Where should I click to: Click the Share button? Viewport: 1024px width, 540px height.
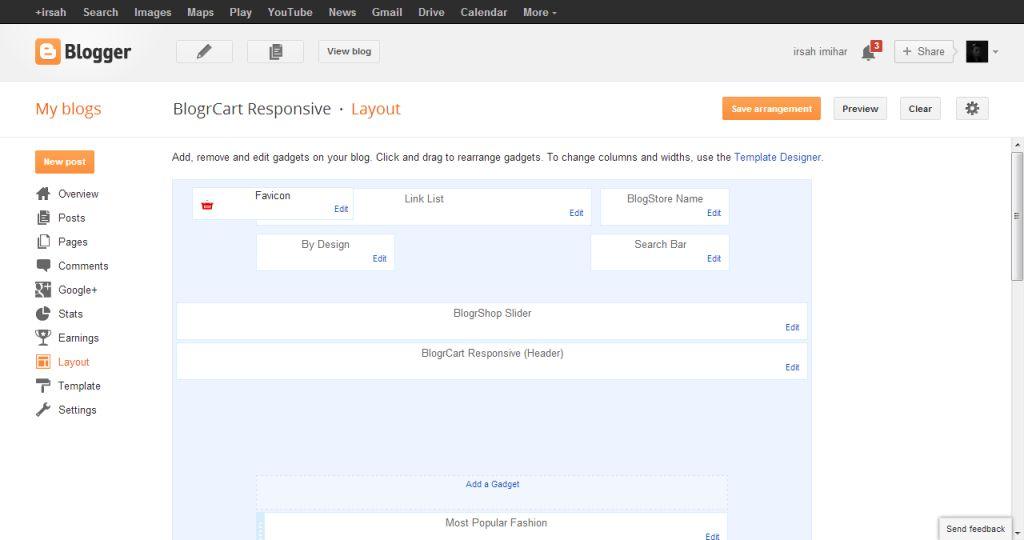[924, 52]
